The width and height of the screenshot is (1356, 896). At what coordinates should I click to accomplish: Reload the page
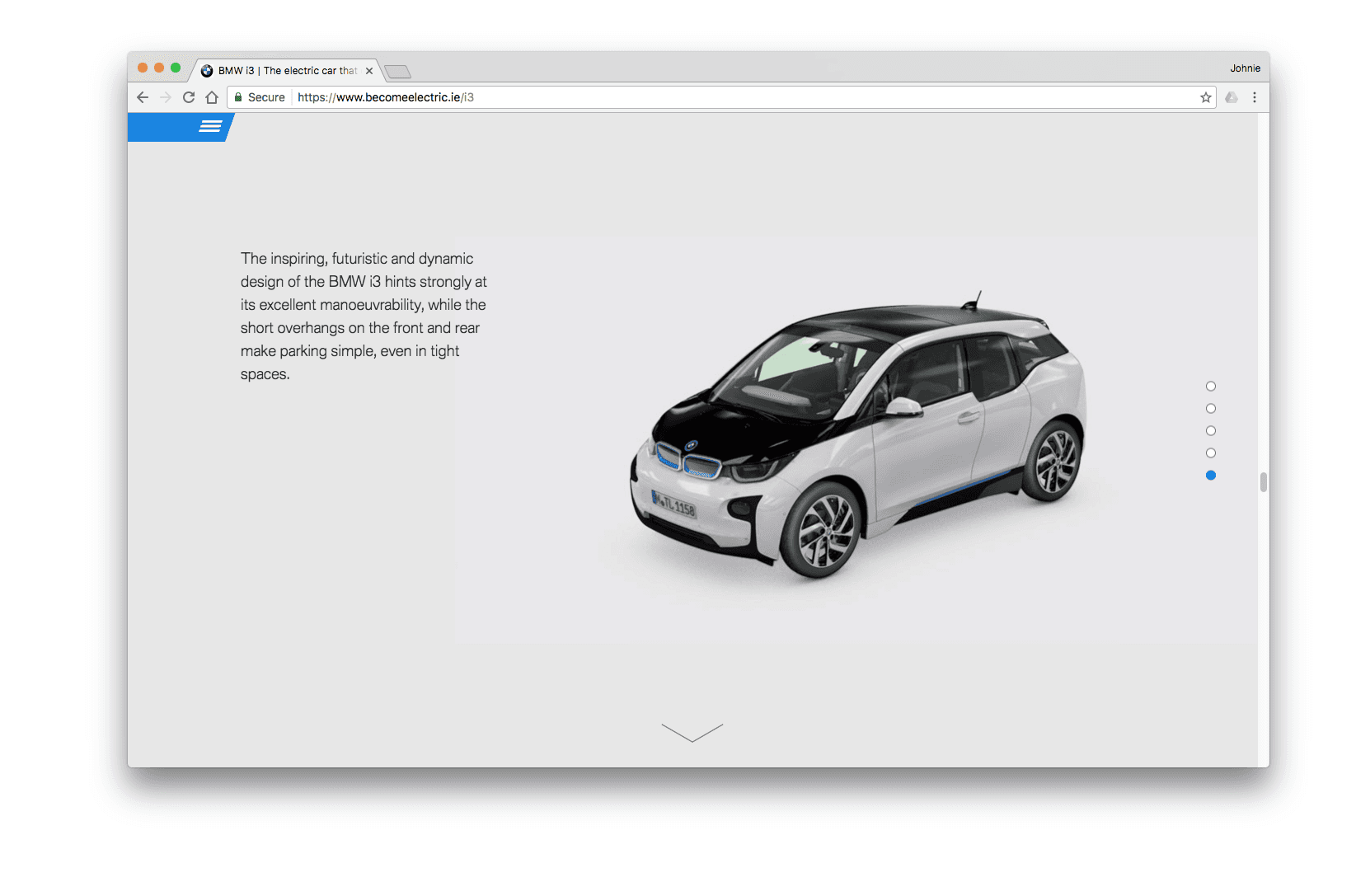[x=189, y=97]
